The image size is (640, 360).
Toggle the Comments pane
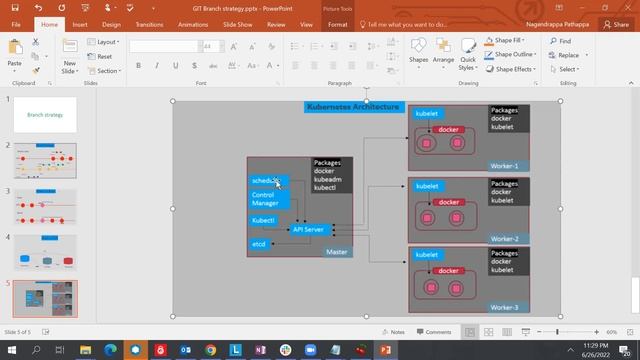(x=434, y=332)
